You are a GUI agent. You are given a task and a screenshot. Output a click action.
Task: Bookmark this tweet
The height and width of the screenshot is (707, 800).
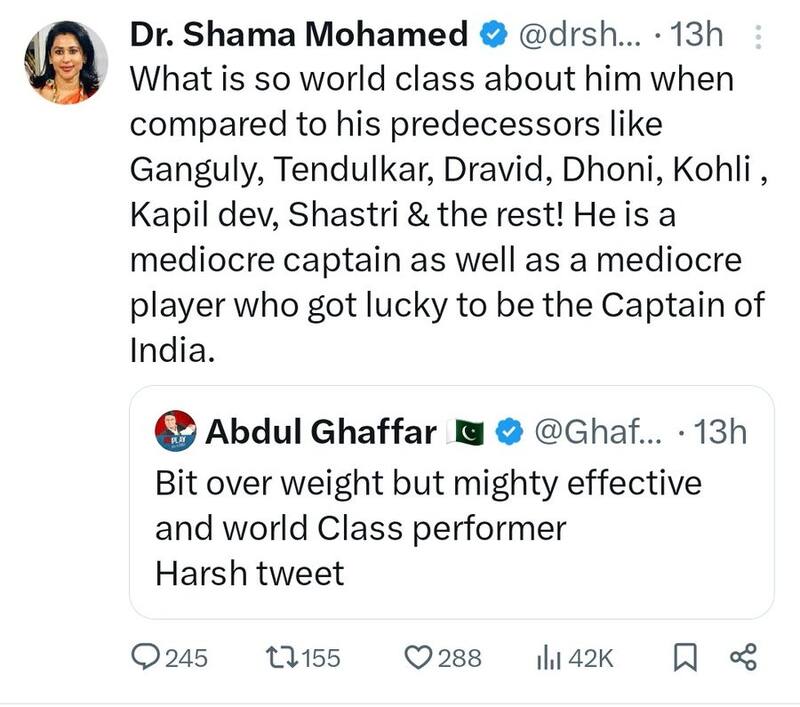point(684,657)
